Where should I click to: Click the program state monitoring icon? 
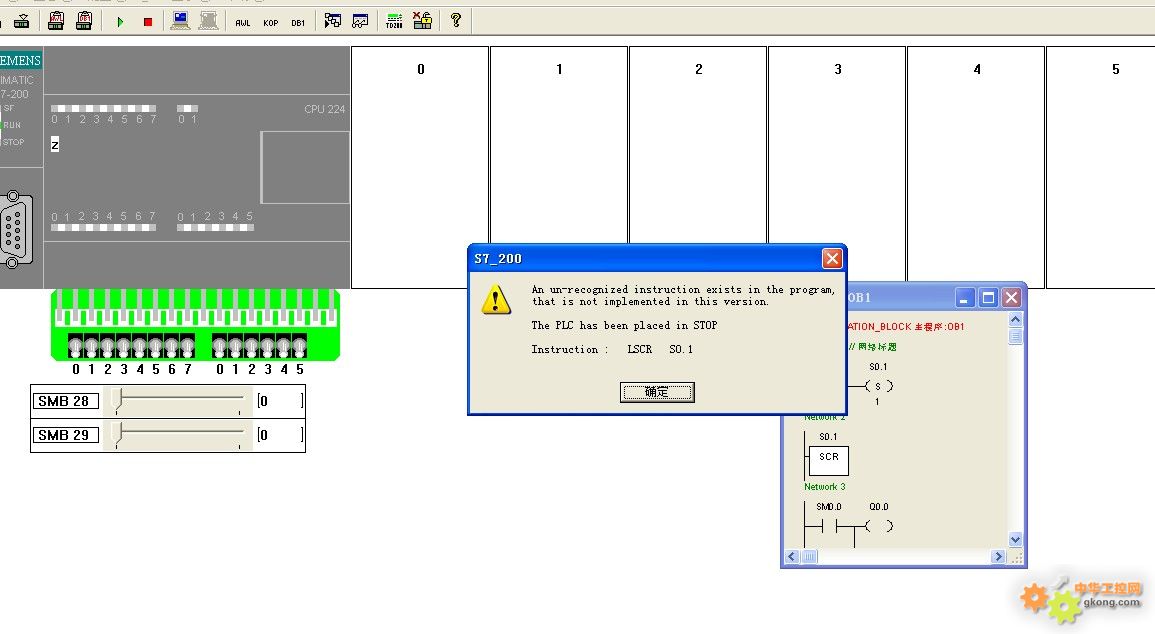[x=333, y=21]
